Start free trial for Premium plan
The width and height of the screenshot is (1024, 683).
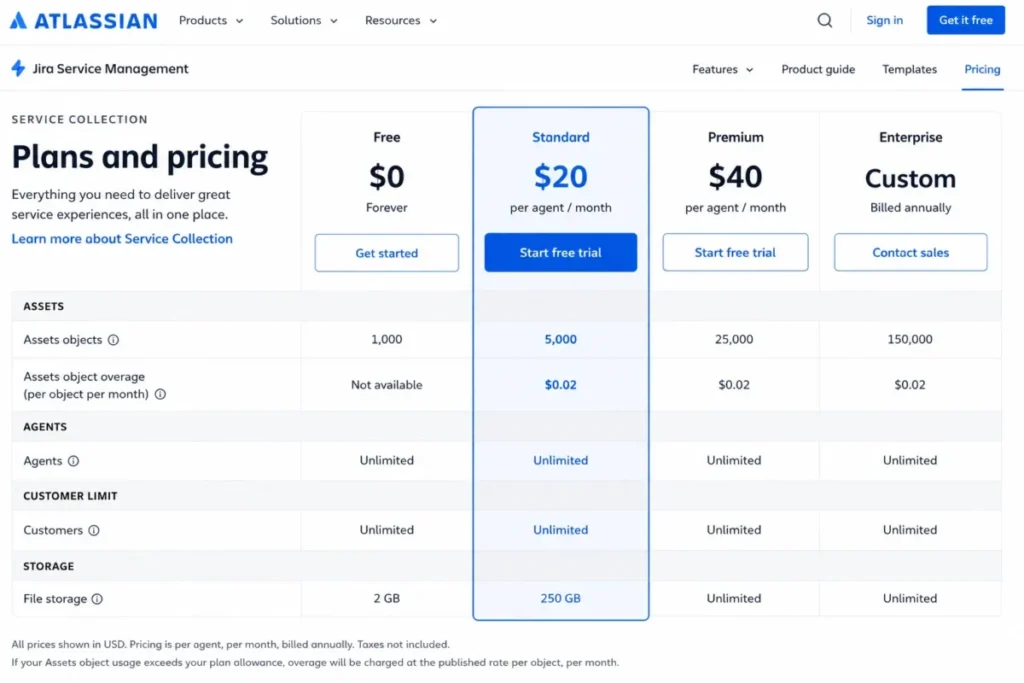tap(735, 252)
